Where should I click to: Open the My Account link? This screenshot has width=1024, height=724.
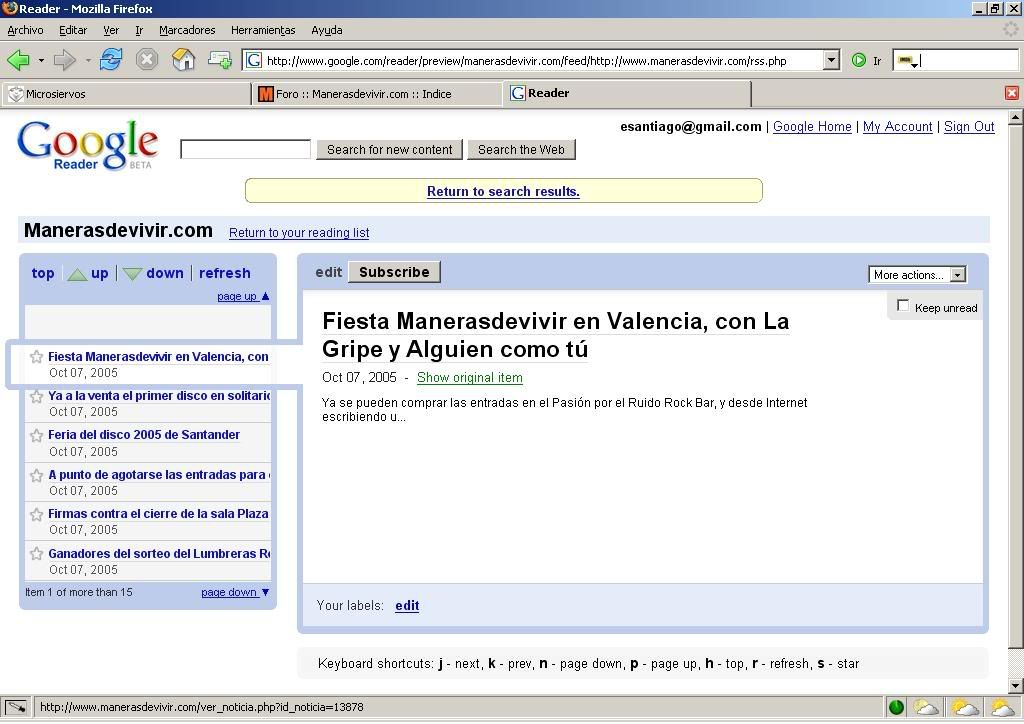[897, 127]
